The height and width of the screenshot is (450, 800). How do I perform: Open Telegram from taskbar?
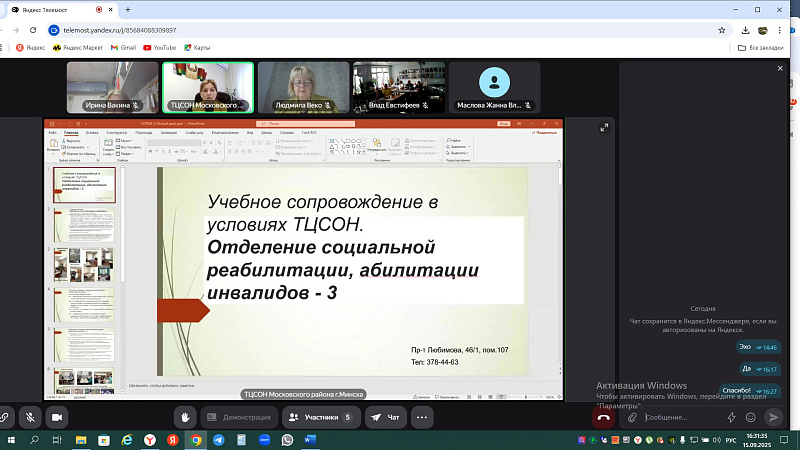coord(218,440)
